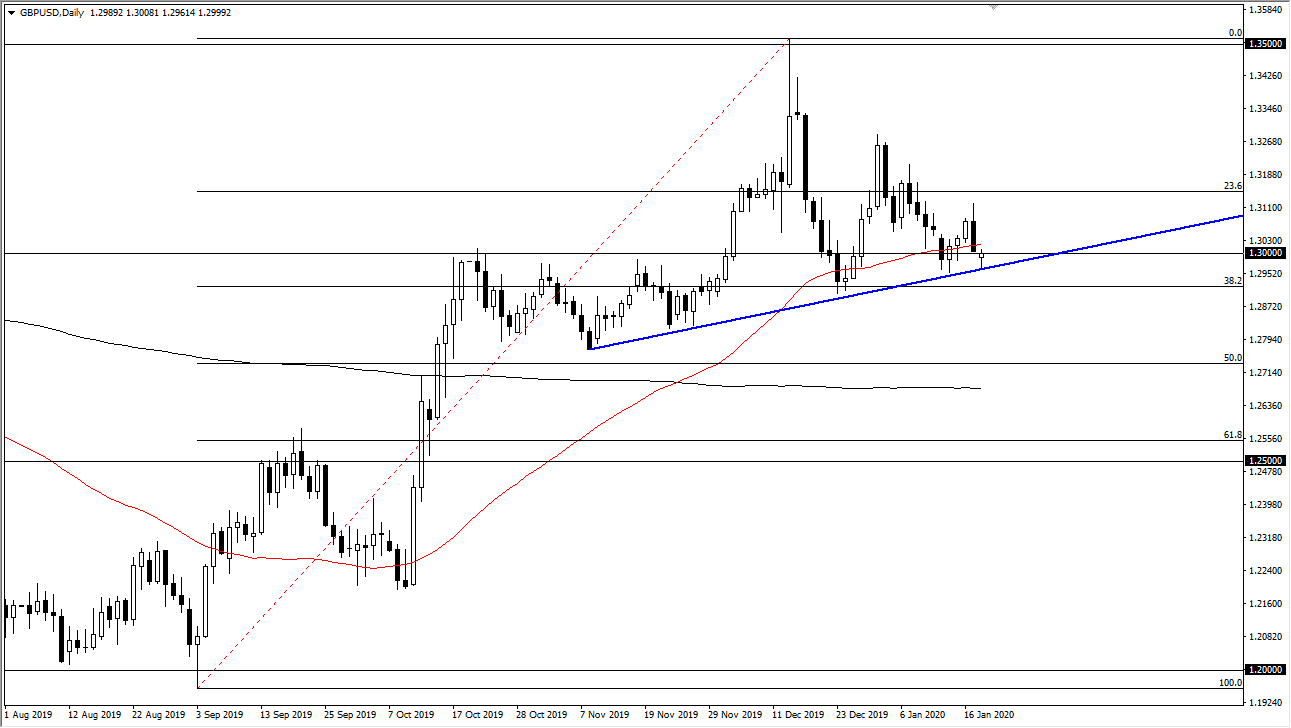
Task: Click the 1.31110 value on price scale
Action: [x=1265, y=208]
